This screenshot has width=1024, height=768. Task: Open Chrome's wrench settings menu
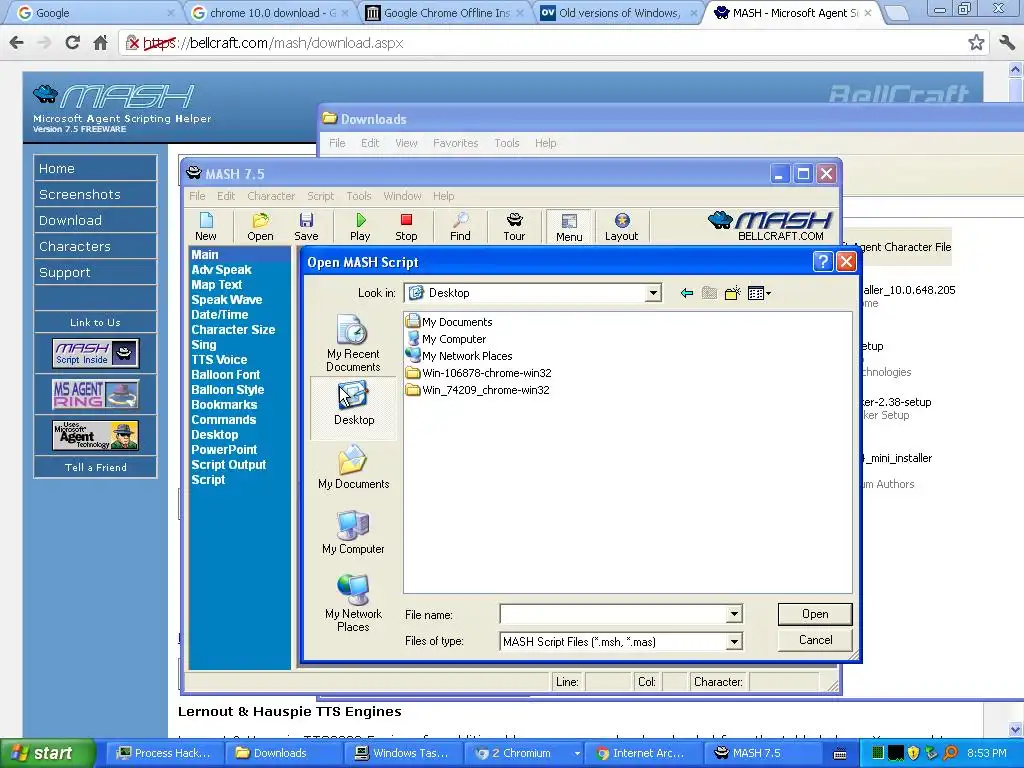pos(1006,43)
